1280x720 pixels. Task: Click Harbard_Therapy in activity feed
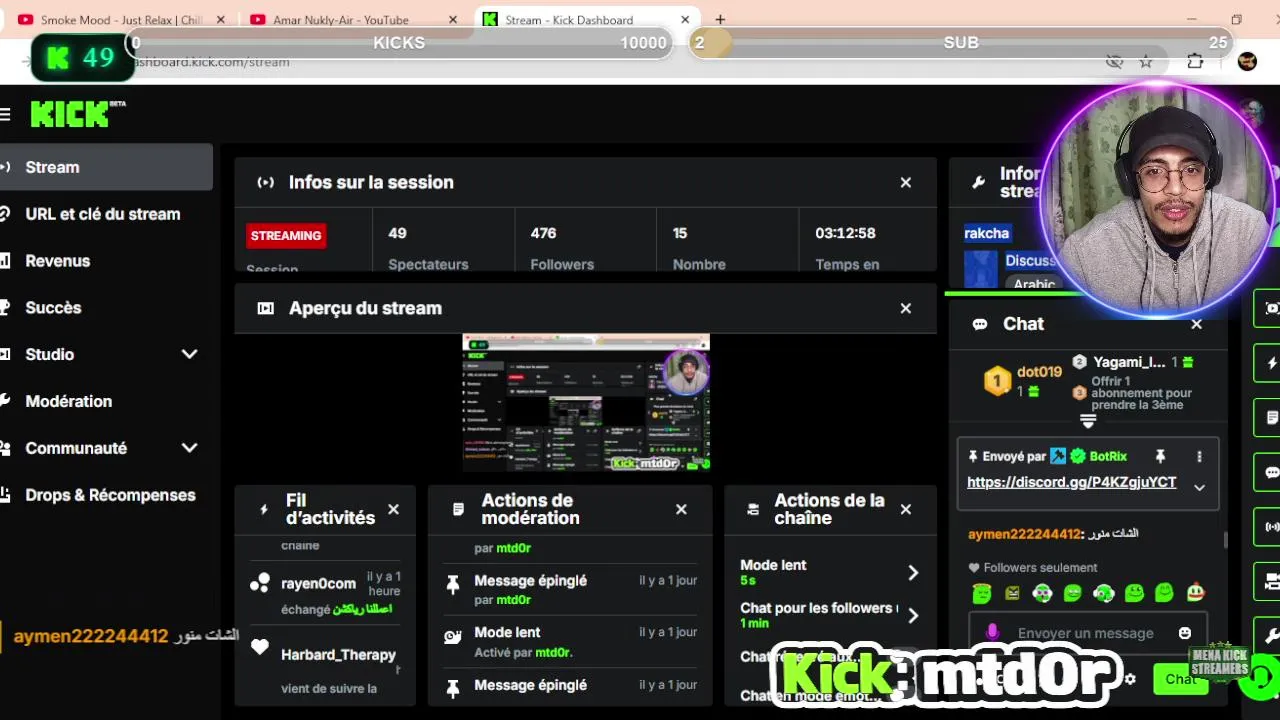click(338, 655)
